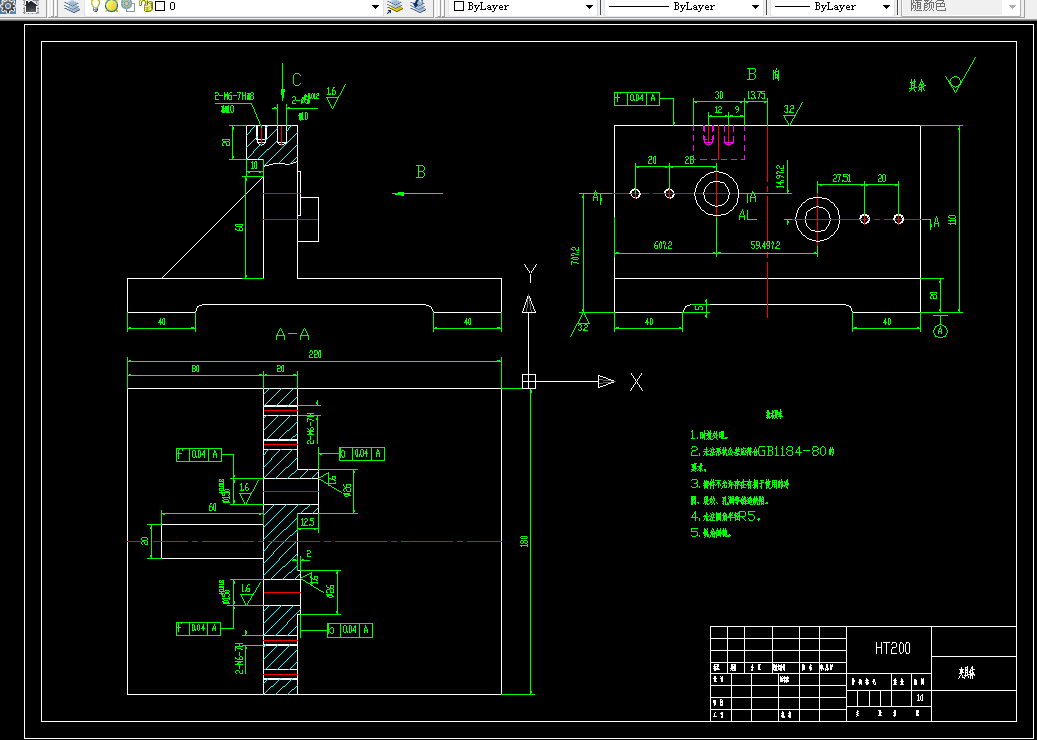Select the circled datum A symbol
The height and width of the screenshot is (740, 1037).
(940, 330)
